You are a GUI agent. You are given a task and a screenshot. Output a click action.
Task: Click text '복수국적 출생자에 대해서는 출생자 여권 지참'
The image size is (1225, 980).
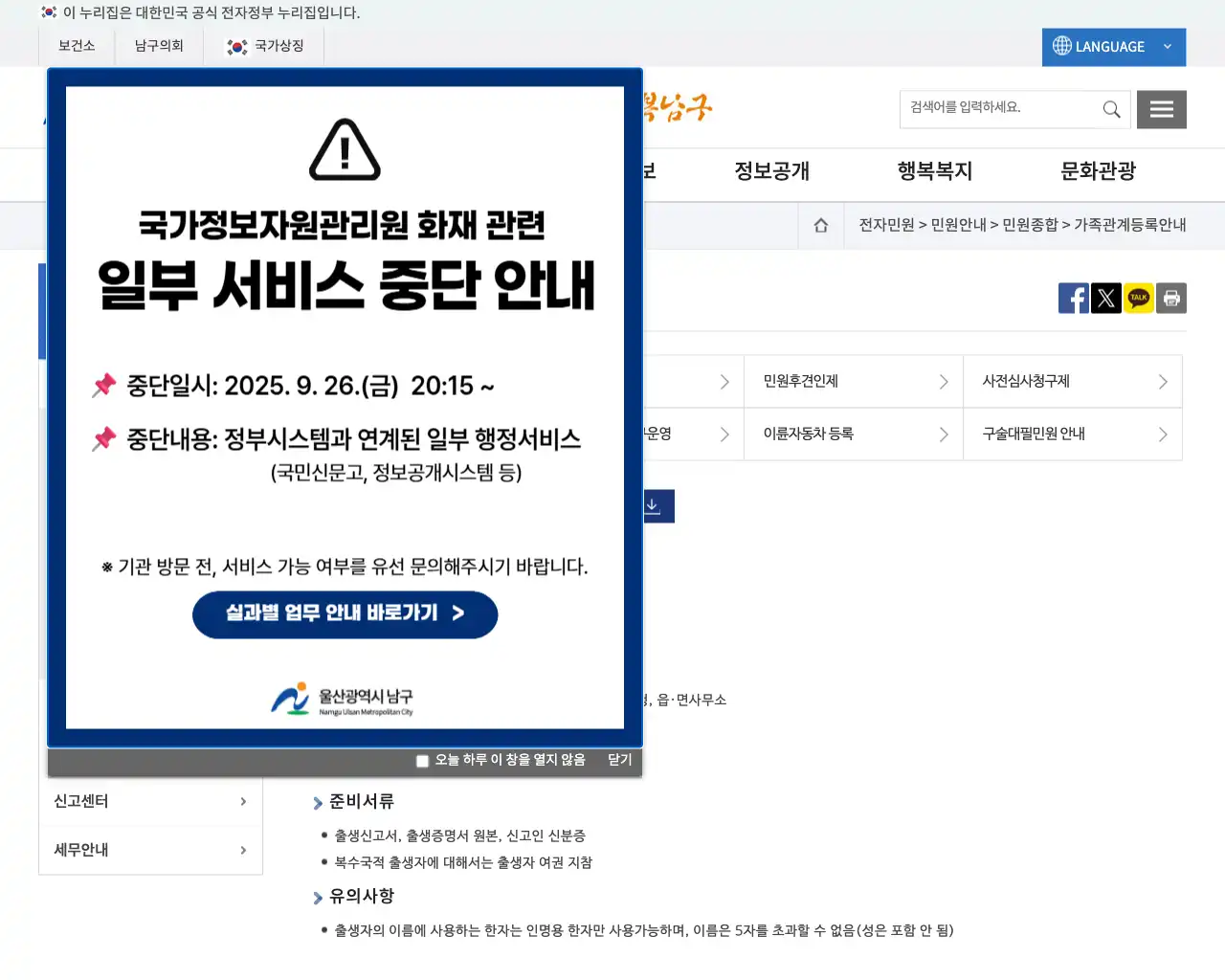463,862
